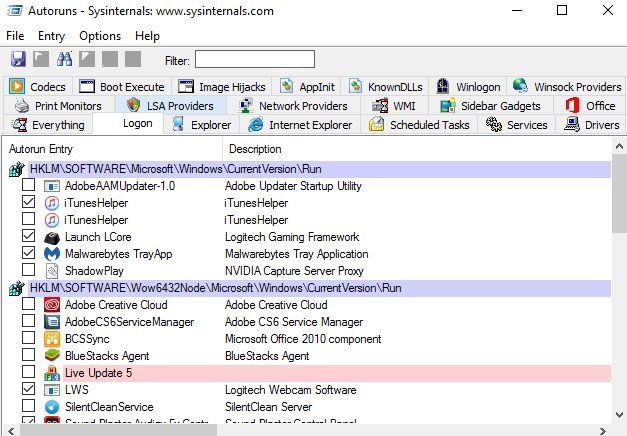Viewport: 627px width, 436px height.
Task: Click the horizontal scrollbar right arrow
Action: pos(603,430)
